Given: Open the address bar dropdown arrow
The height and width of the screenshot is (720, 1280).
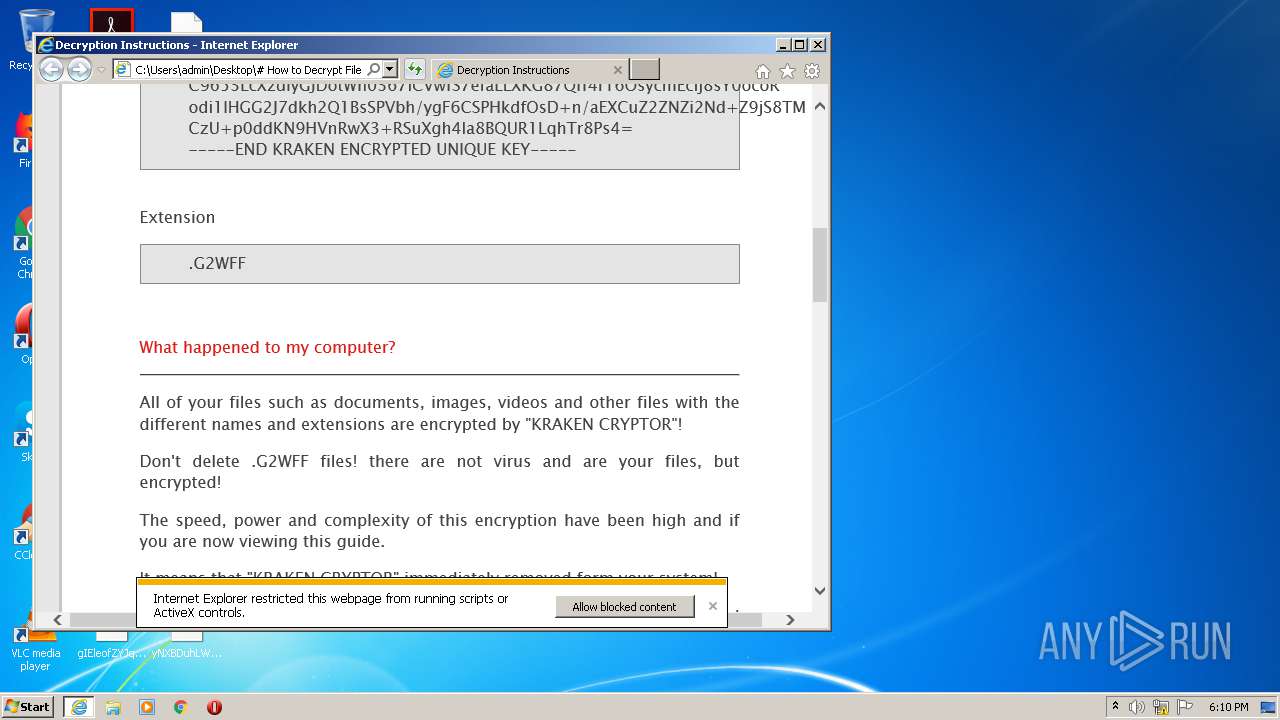Looking at the screenshot, I should coord(390,70).
